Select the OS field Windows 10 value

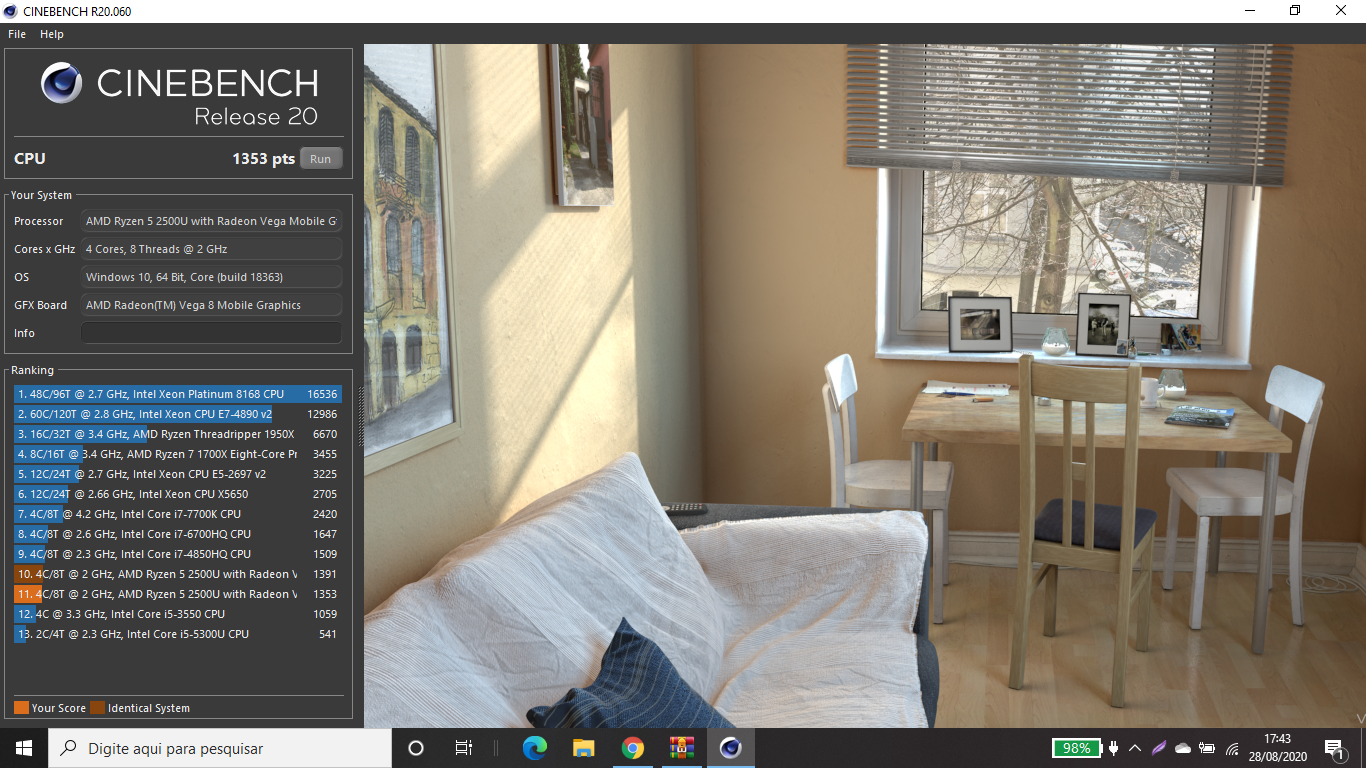[x=211, y=277]
